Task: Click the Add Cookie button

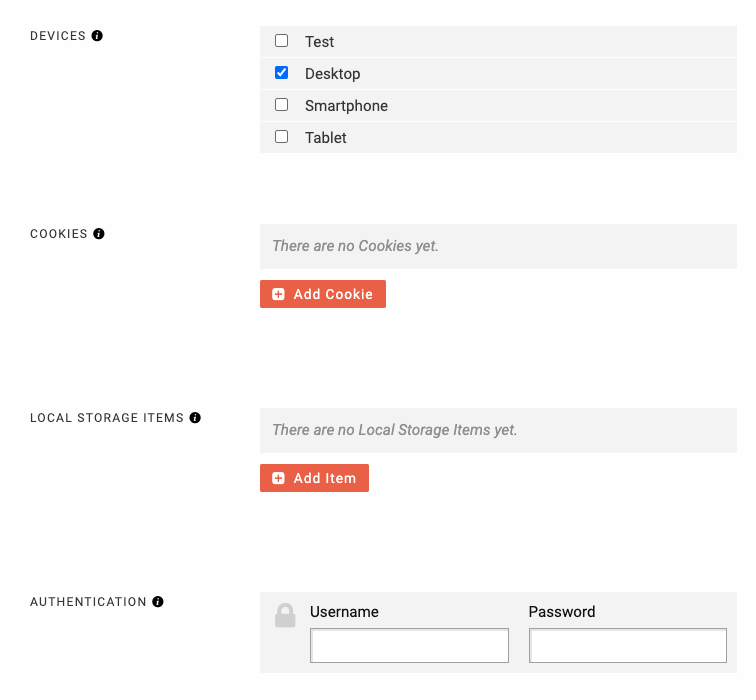Action: coord(323,294)
